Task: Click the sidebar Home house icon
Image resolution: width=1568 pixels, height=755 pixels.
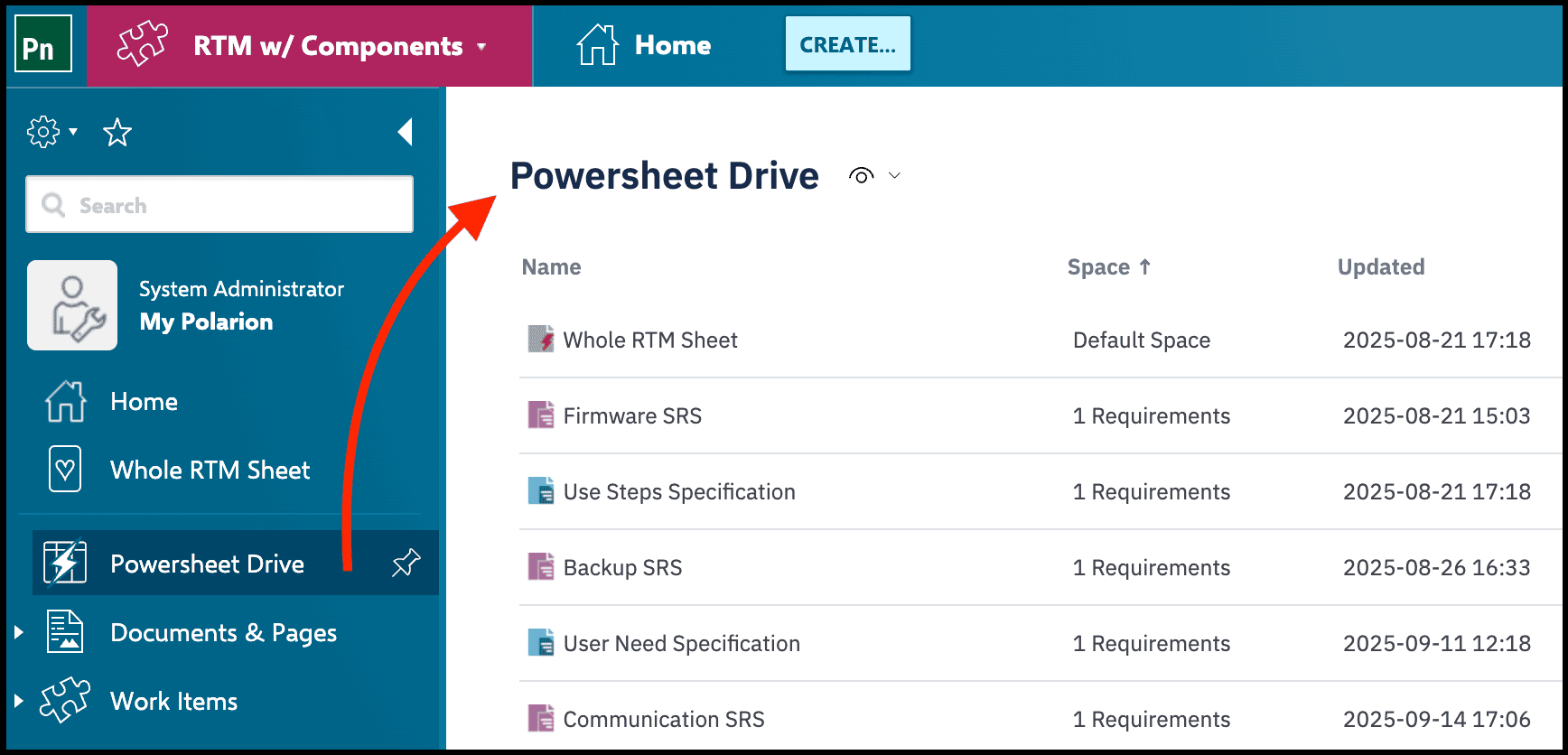Action: pos(66,401)
